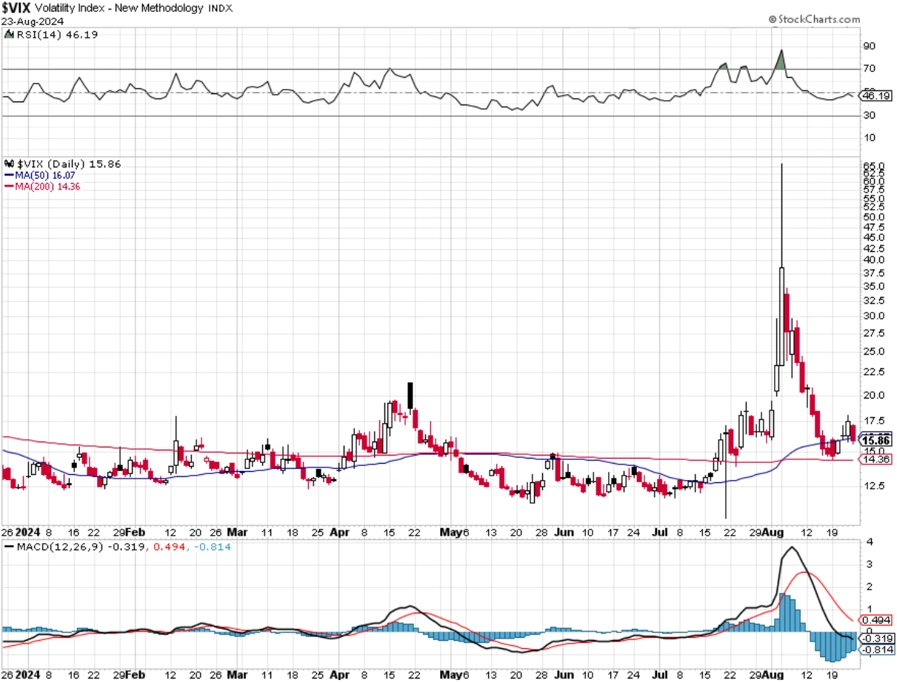Click the -0.814 histogram value tag

876,649
